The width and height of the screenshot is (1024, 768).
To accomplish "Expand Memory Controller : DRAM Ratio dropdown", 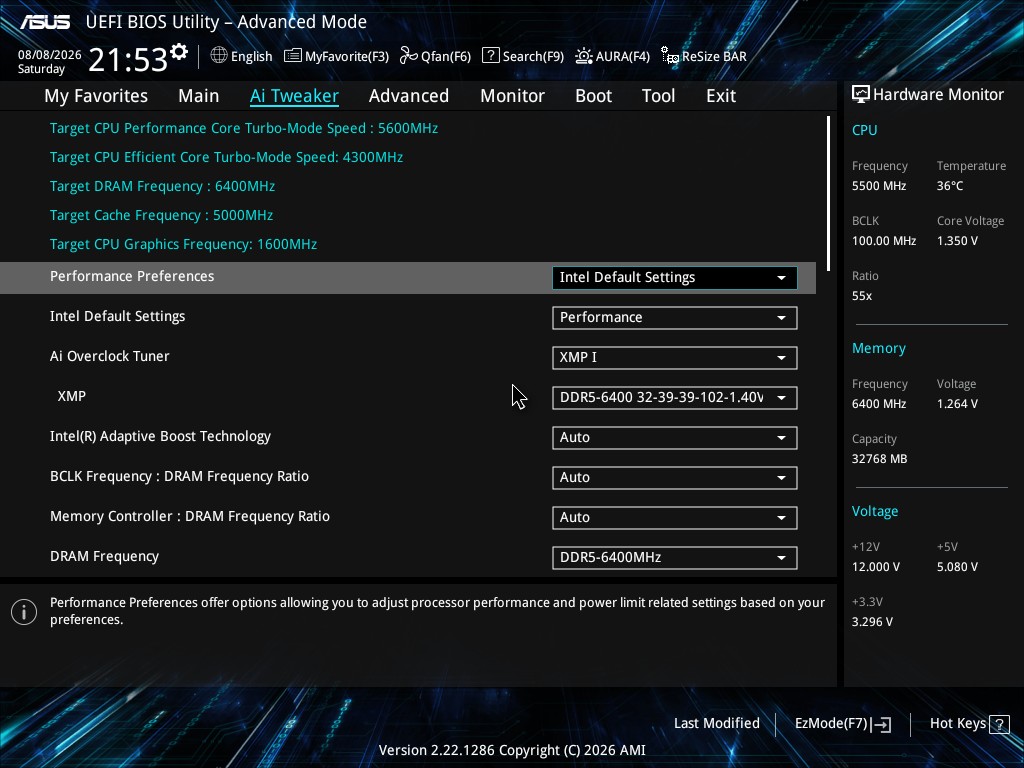I will point(675,518).
